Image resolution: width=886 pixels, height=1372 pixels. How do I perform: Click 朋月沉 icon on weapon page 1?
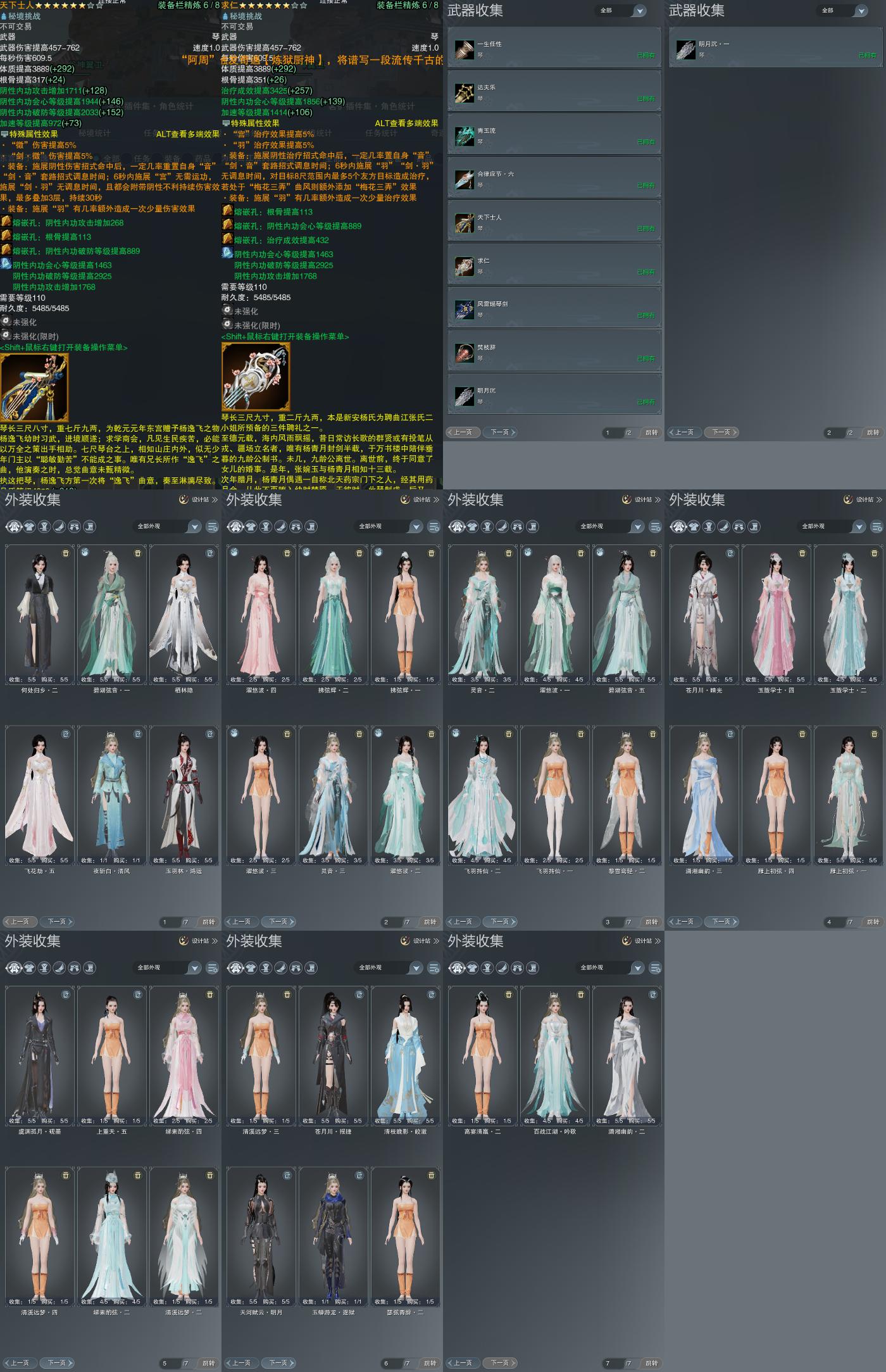[464, 396]
